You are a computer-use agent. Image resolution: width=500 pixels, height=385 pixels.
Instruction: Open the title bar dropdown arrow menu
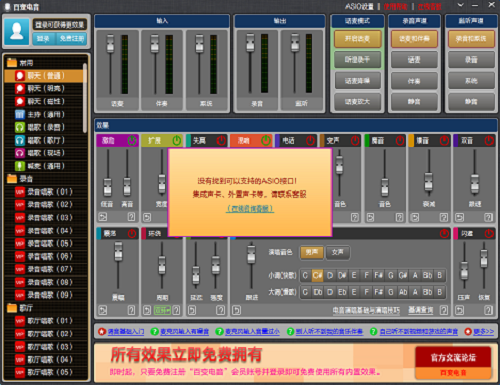pyautogui.click(x=460, y=5)
